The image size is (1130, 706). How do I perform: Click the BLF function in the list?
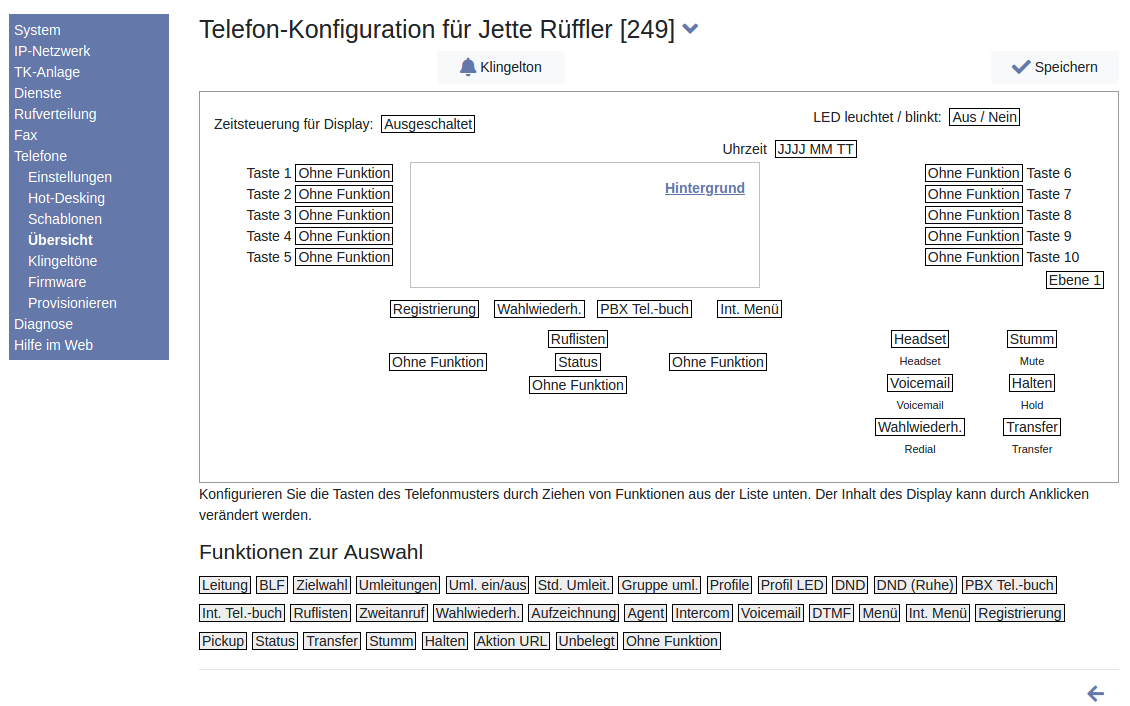click(x=271, y=585)
